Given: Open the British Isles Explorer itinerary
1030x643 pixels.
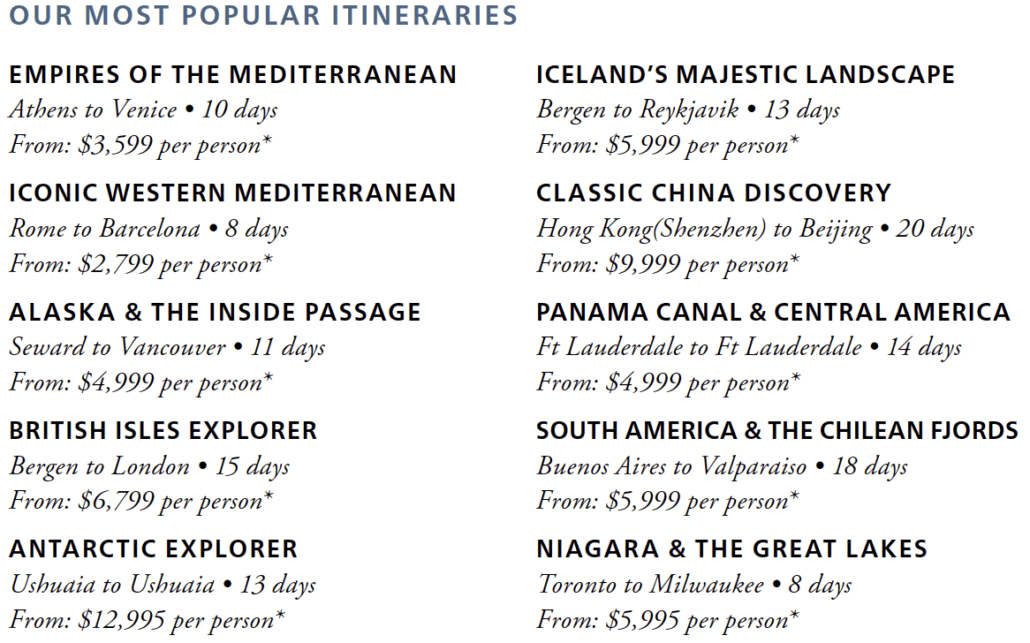Looking at the screenshot, I should (163, 431).
